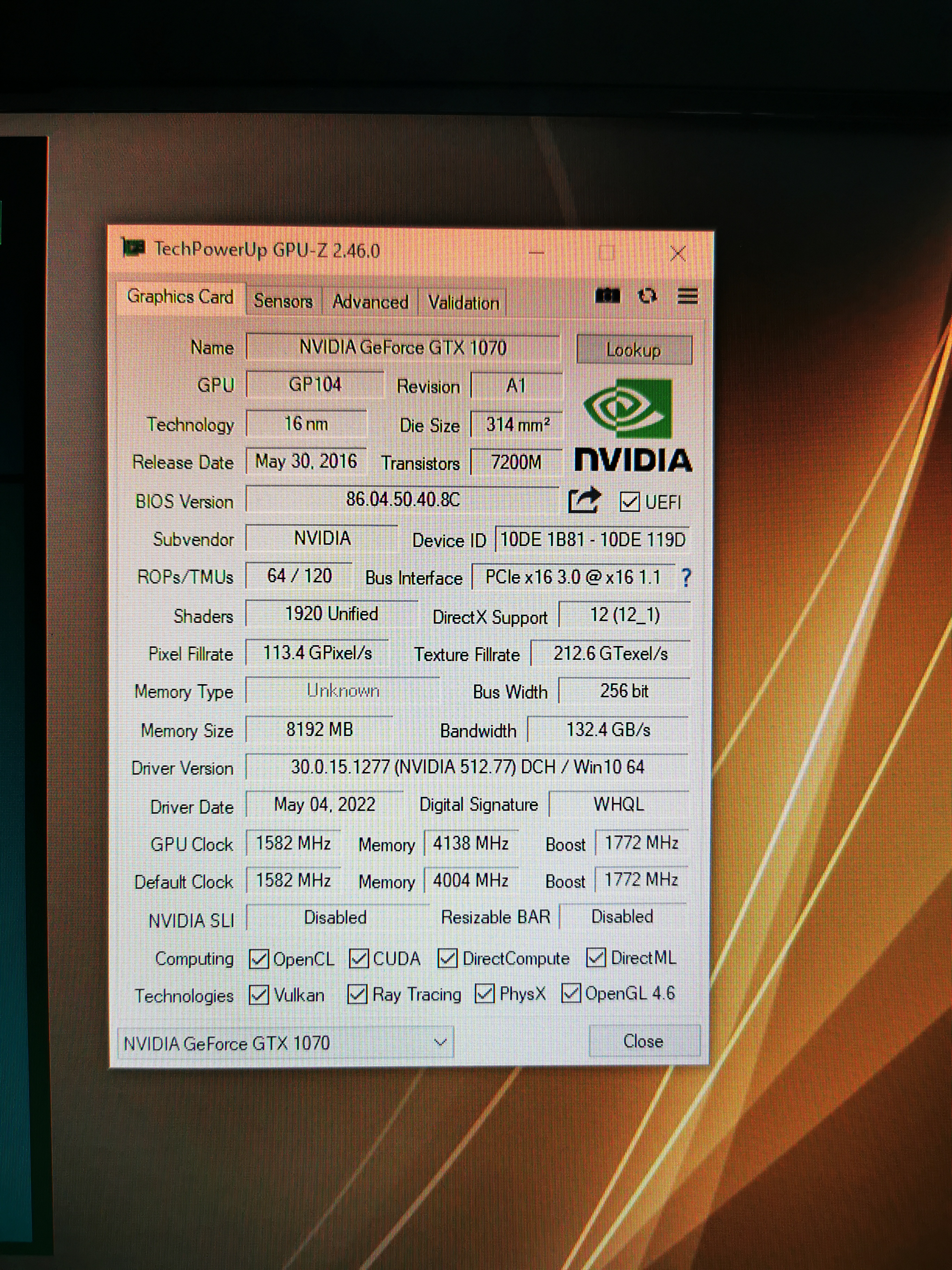Click the Bus Interface question mark

tap(686, 578)
